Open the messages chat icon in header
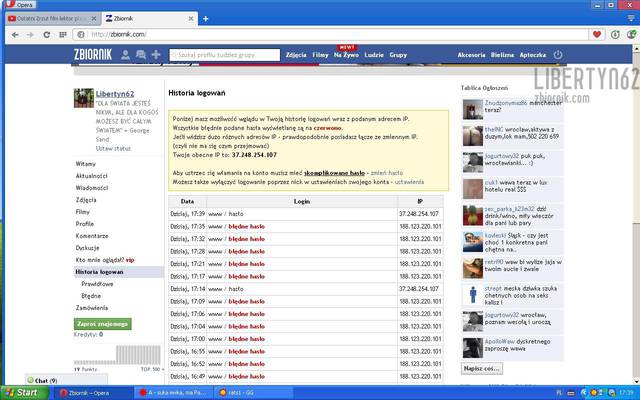The height and width of the screenshot is (400, 640). point(141,55)
